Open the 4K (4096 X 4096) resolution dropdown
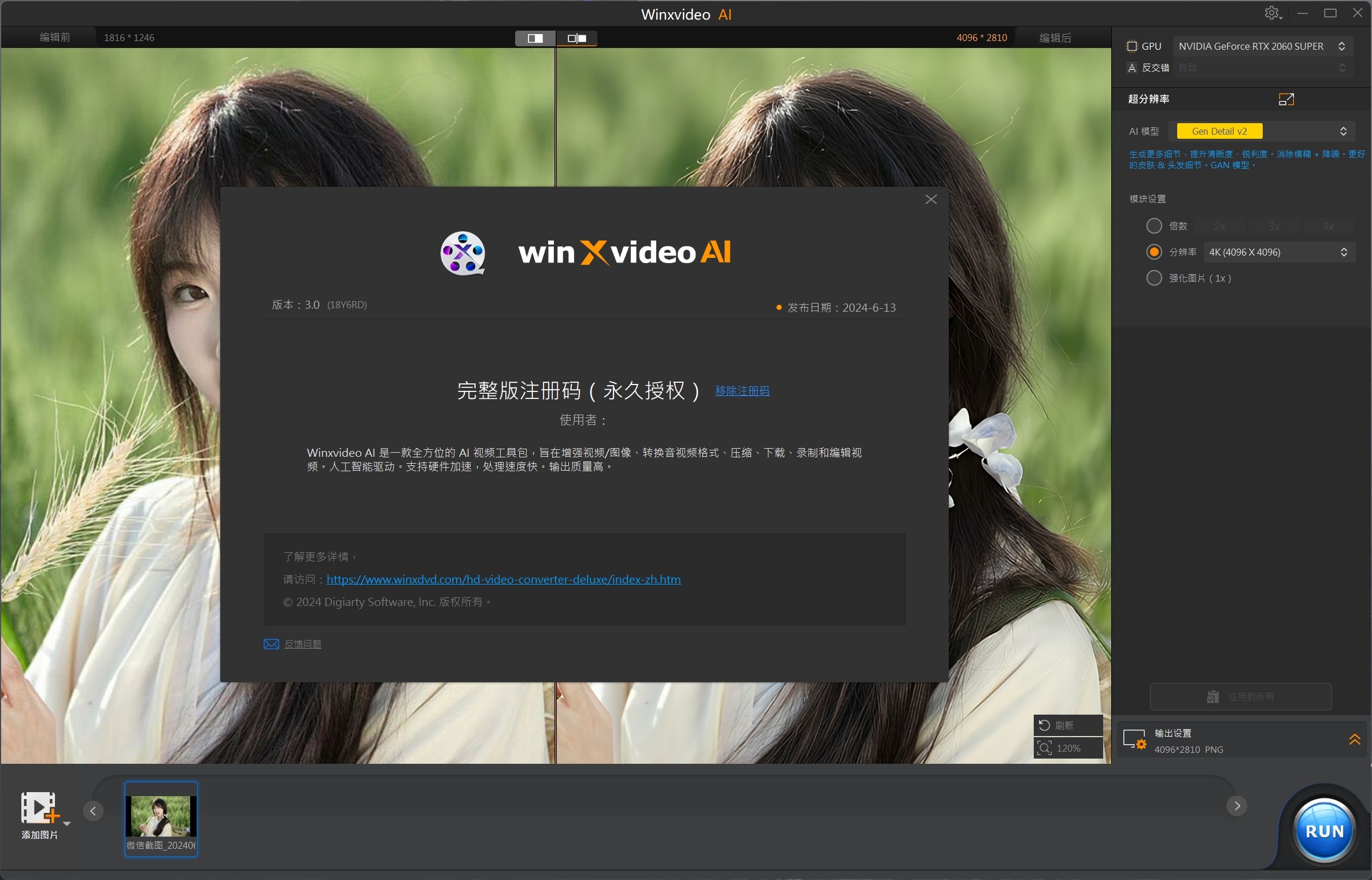 click(x=1279, y=252)
